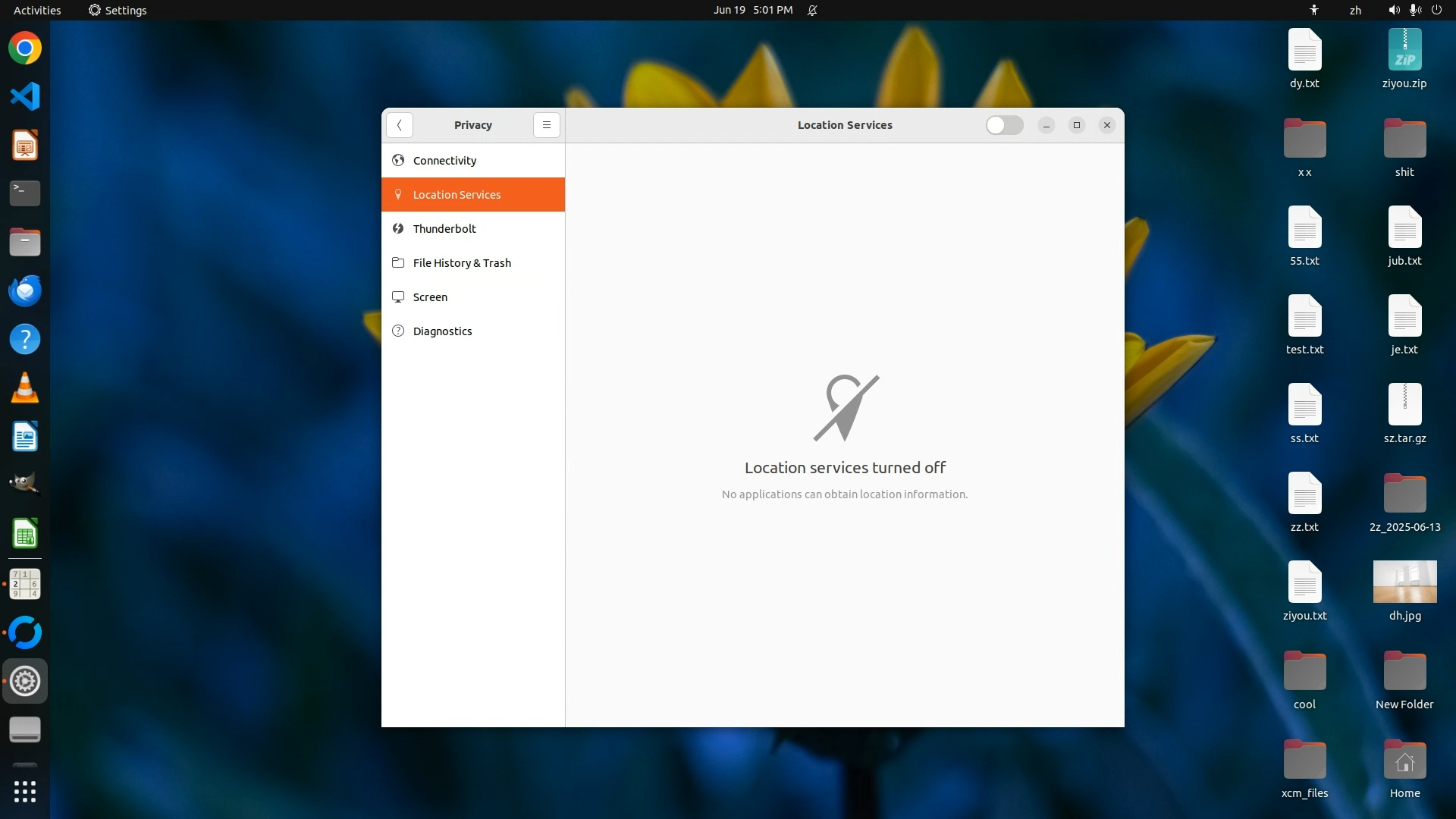Open Thunderbird mail from the dock
Viewport: 1456px width, 819px height.
point(25,291)
